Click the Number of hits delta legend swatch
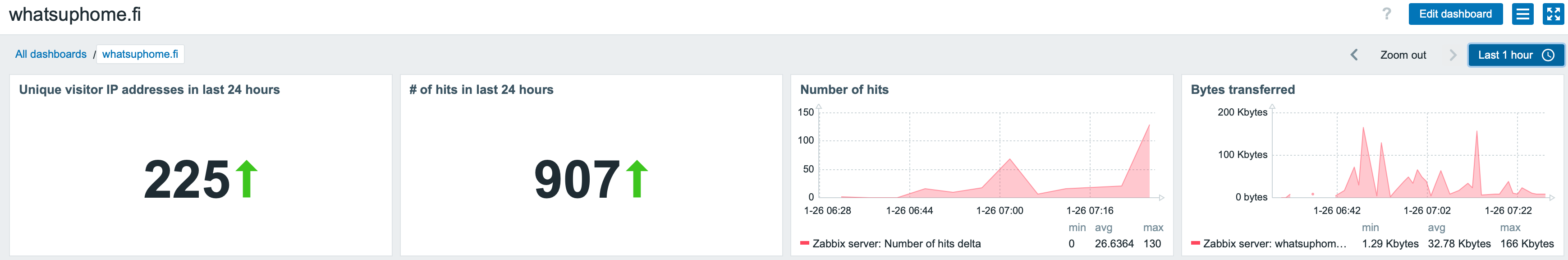 pyautogui.click(x=804, y=244)
